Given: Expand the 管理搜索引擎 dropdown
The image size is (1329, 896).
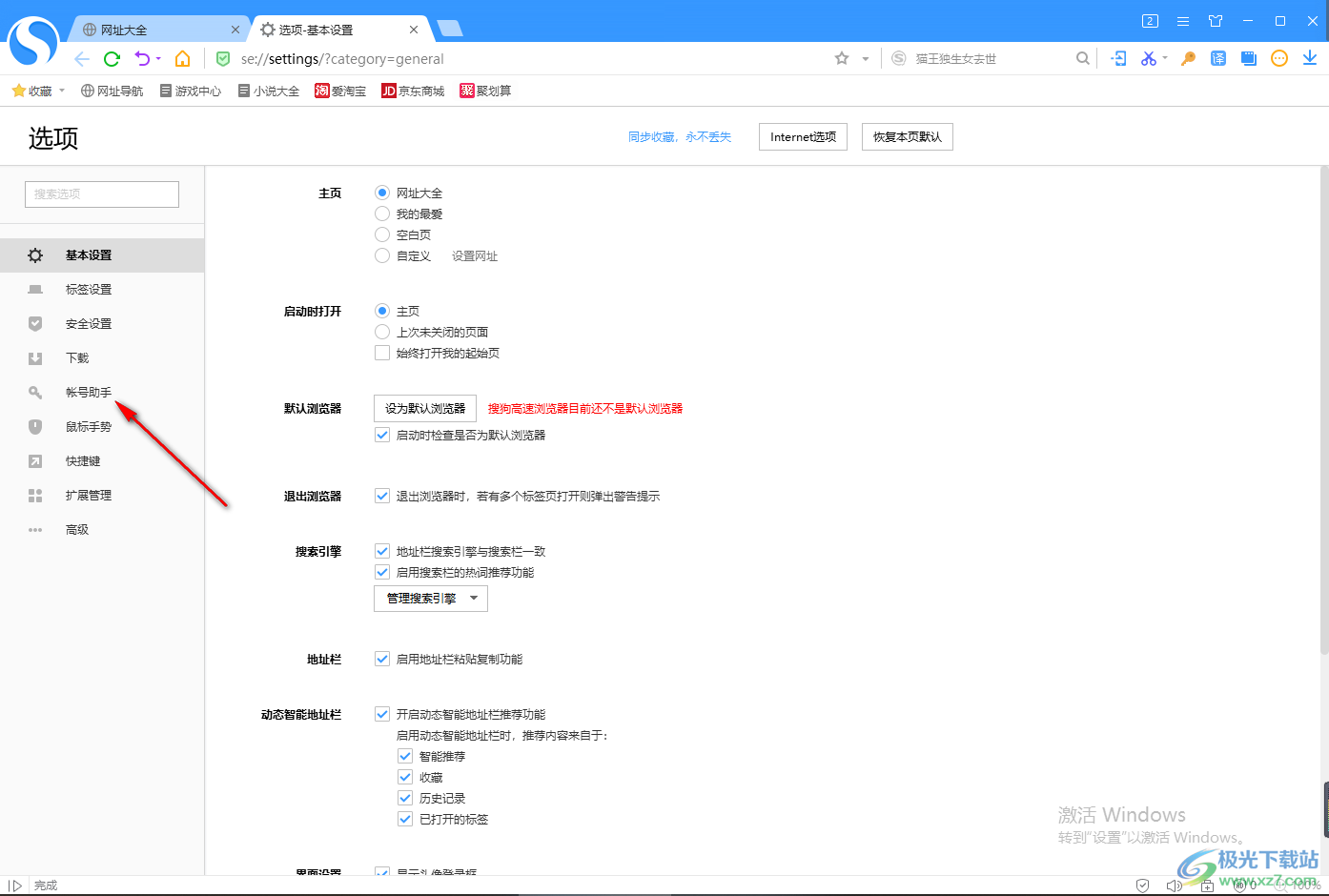Looking at the screenshot, I should tap(431, 599).
